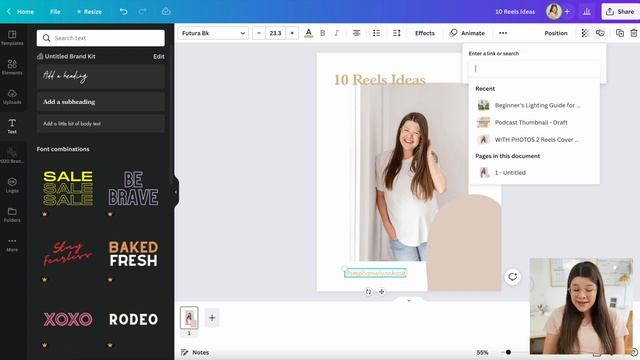Open the Effects panel
This screenshot has height=360, width=640.
coord(425,33)
